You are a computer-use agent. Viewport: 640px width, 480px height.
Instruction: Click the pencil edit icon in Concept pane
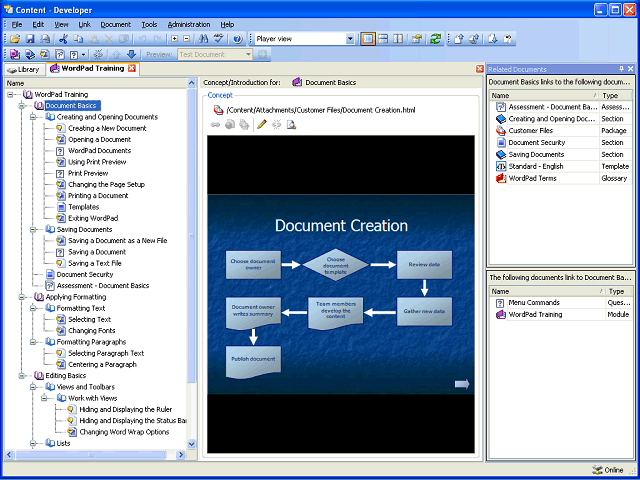[x=261, y=125]
